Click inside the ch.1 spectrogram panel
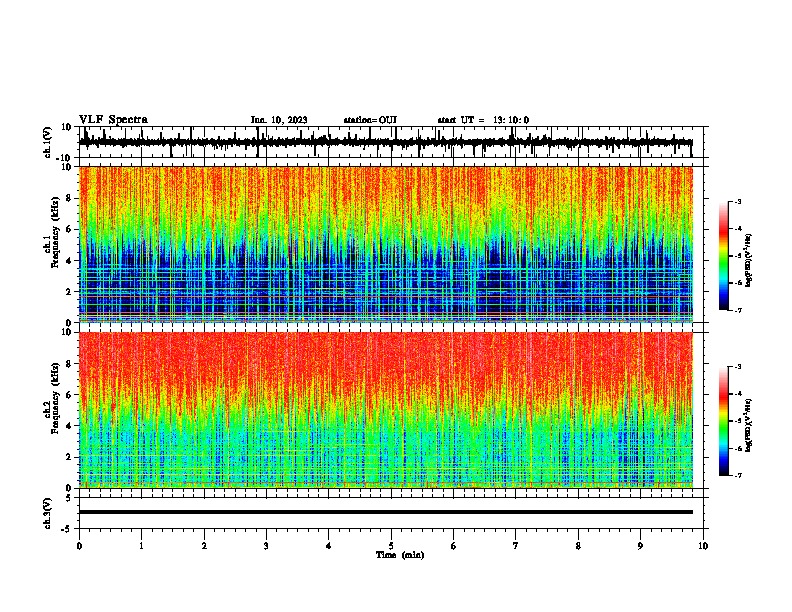The image size is (792, 612). click(x=385, y=244)
